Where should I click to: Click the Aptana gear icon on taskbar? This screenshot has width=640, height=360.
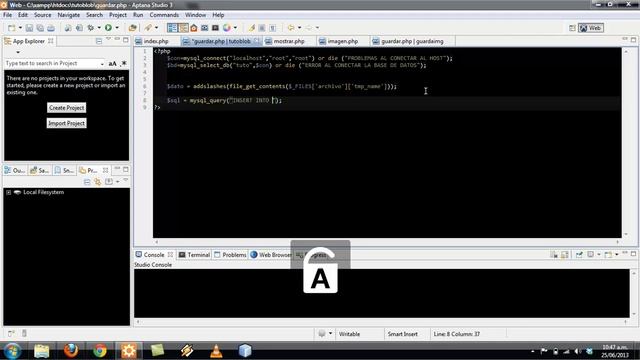[129, 351]
